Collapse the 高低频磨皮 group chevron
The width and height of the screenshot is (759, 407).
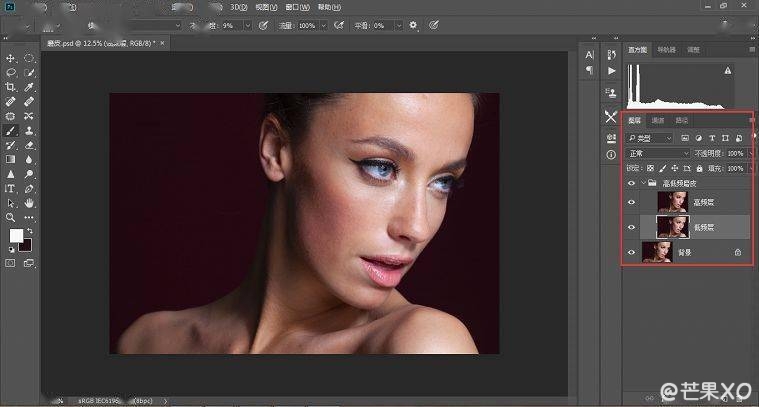point(643,183)
